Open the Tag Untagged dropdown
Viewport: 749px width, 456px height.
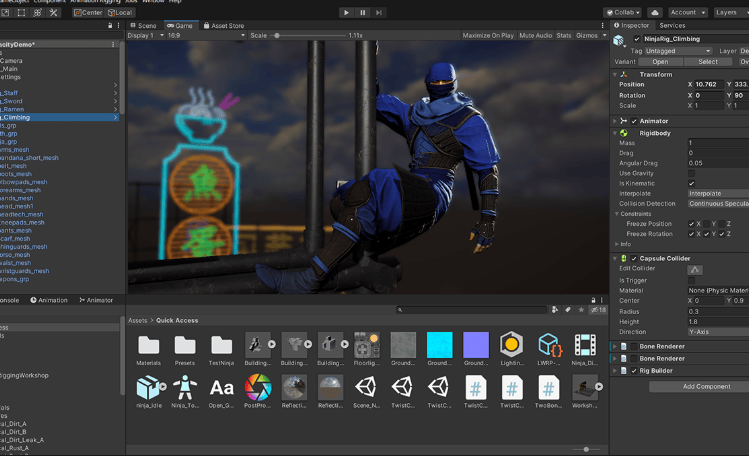tap(678, 51)
